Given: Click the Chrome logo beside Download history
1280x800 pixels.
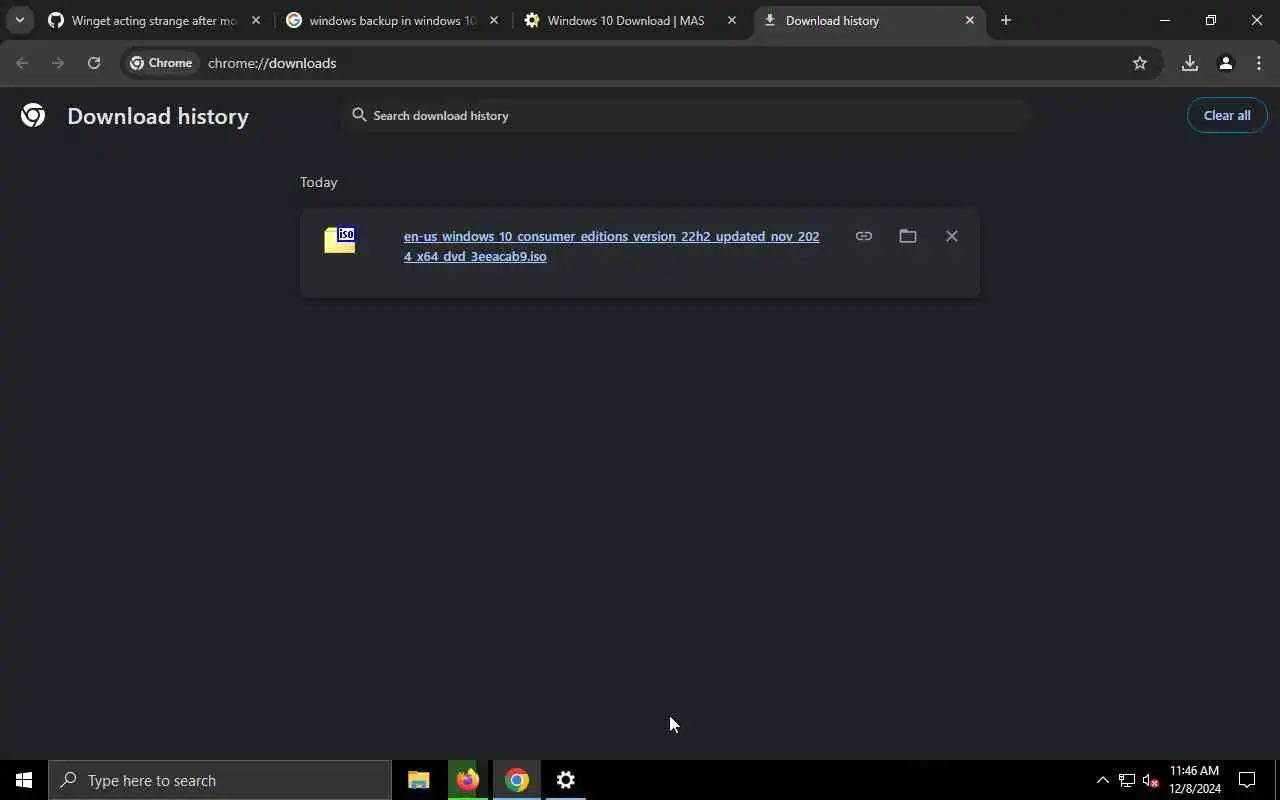Looking at the screenshot, I should (x=33, y=116).
